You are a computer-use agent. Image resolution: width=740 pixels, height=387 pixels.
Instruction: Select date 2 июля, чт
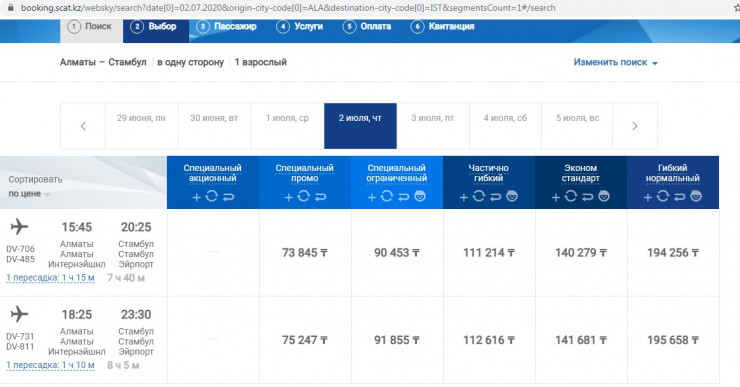click(360, 126)
